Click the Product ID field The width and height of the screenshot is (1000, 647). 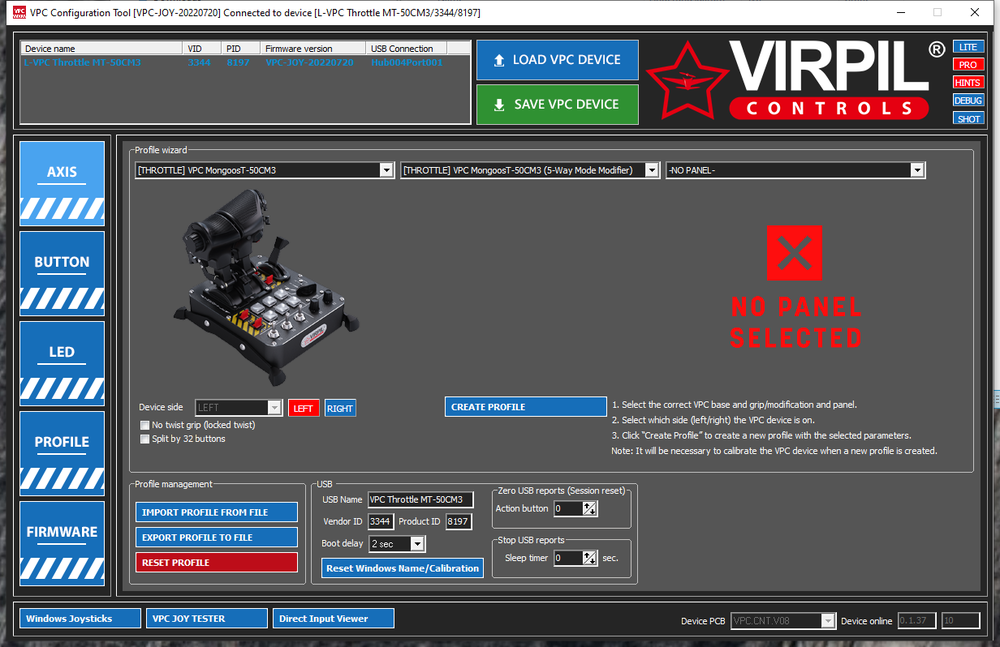459,521
